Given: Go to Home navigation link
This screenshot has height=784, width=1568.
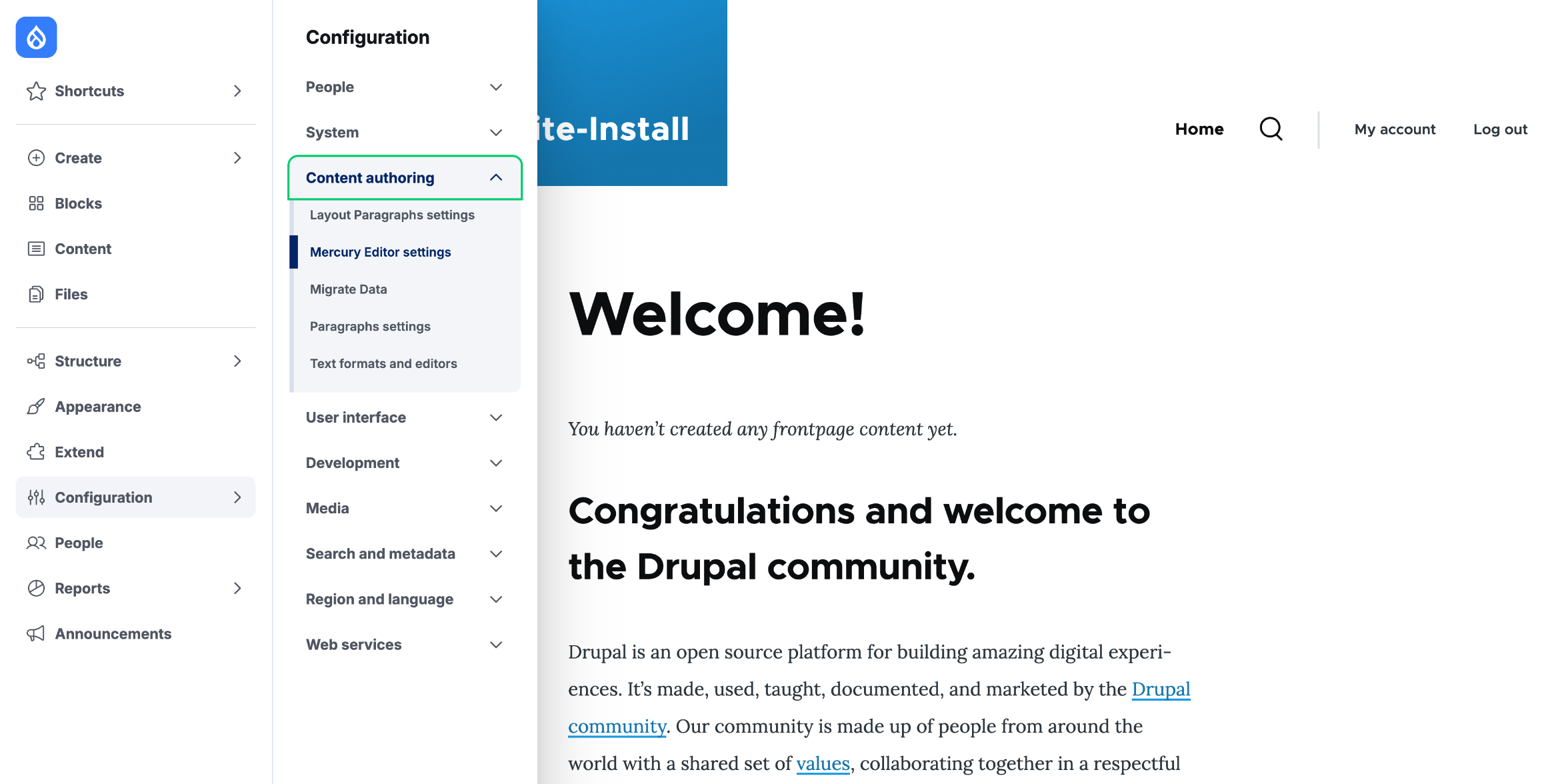Looking at the screenshot, I should click(1199, 129).
